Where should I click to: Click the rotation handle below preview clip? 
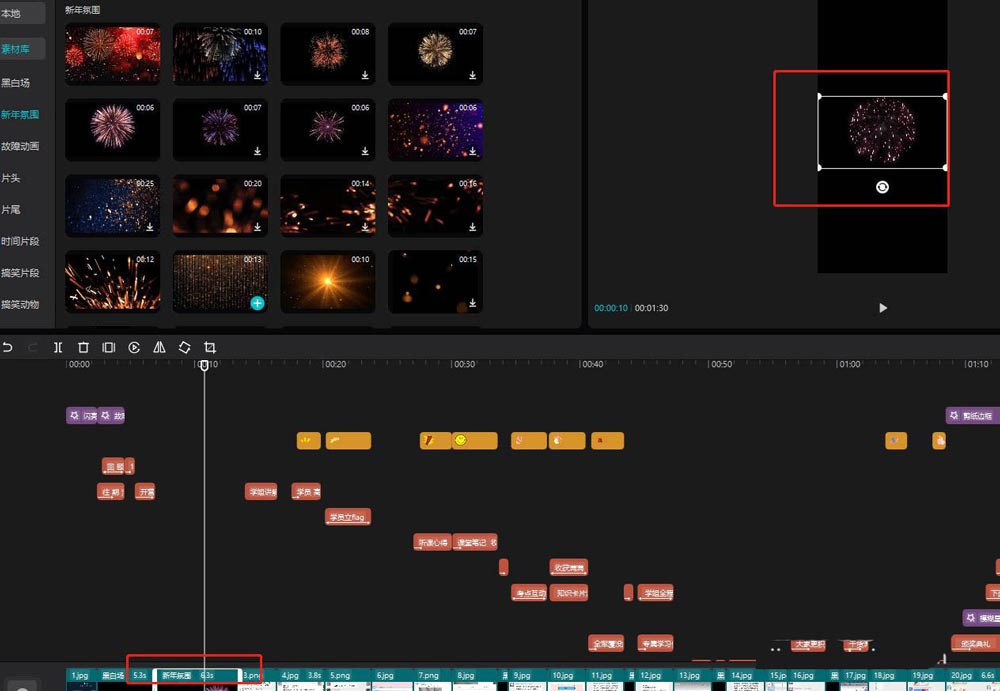tap(882, 187)
